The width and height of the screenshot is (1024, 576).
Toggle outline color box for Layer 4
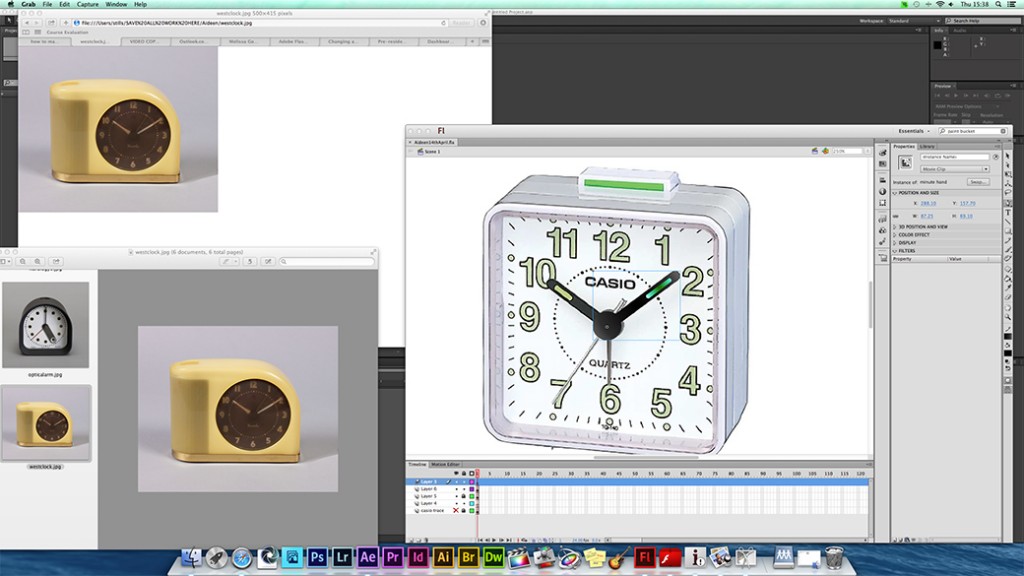tap(472, 504)
